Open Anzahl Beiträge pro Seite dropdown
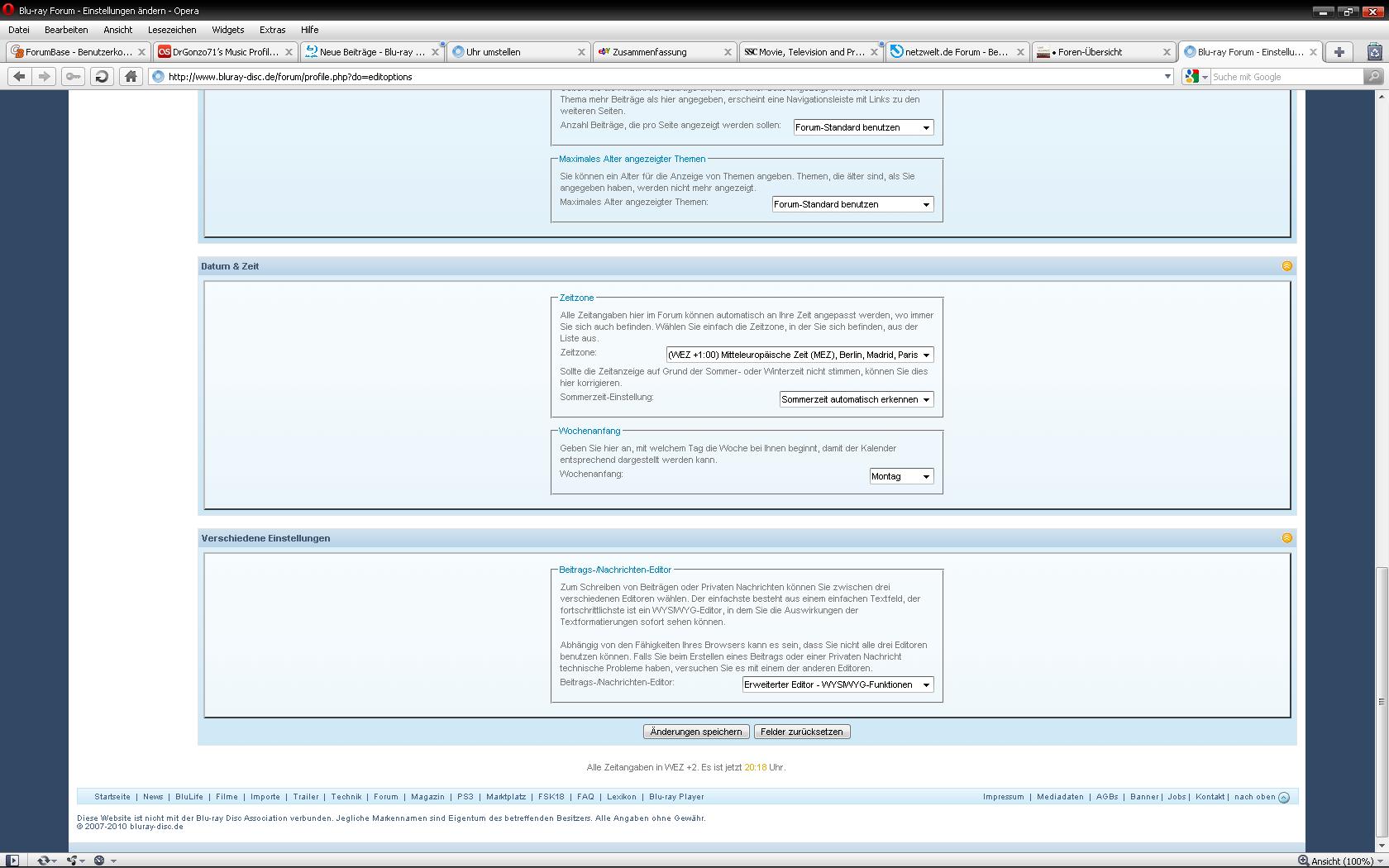Viewport: 1389px width, 868px height. pos(863,127)
